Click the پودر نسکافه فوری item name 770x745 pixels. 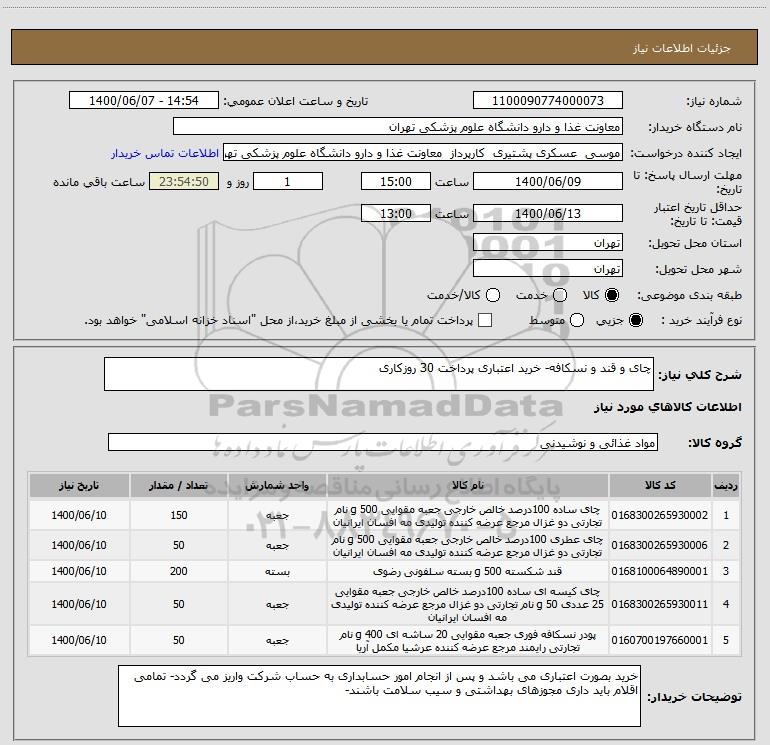coord(468,641)
